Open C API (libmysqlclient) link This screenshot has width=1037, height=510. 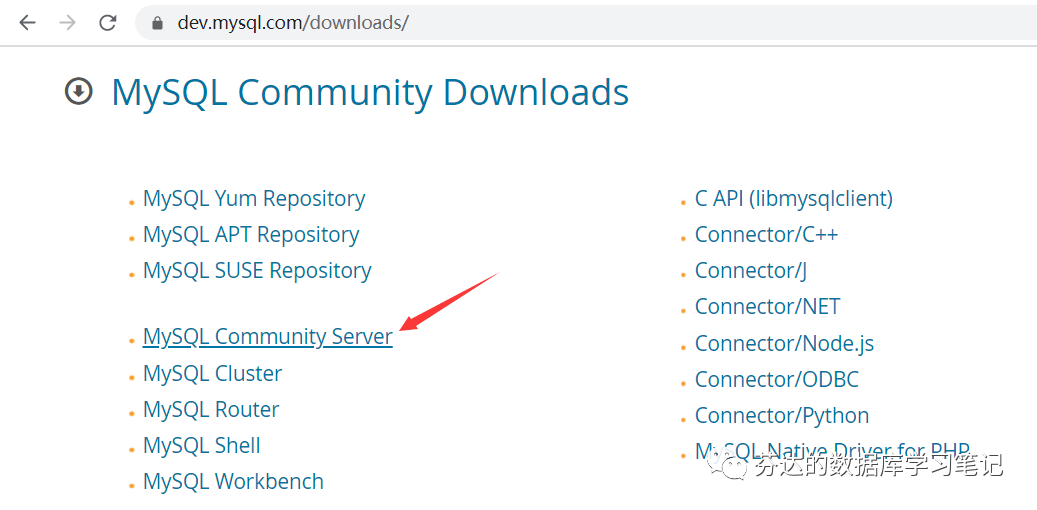click(x=794, y=198)
